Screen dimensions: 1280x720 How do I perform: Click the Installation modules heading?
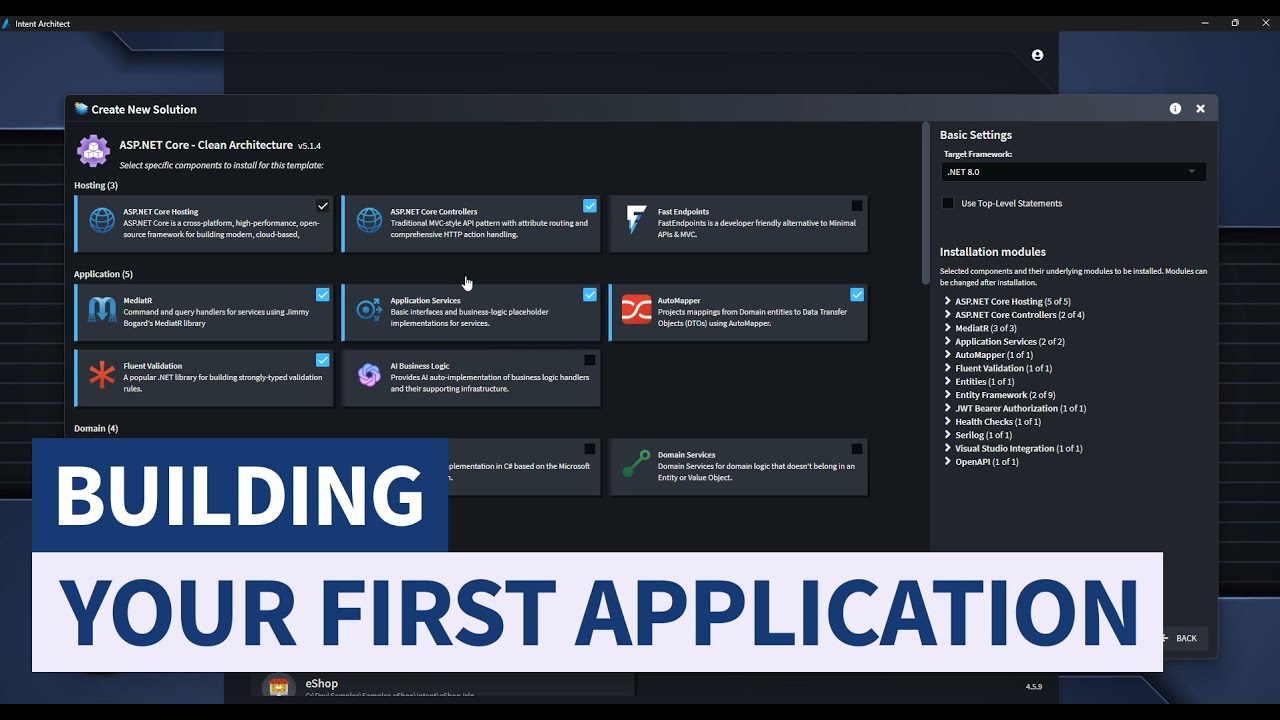click(992, 252)
